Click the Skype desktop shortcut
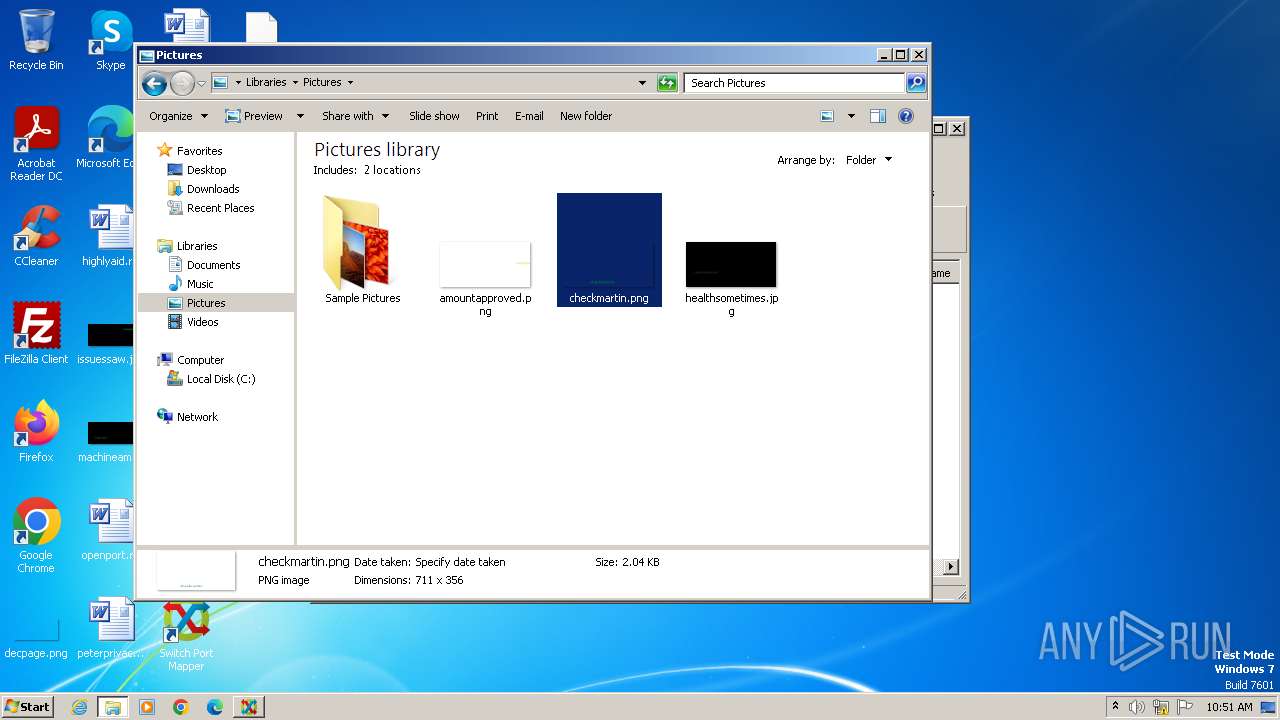1280x720 pixels. [110, 40]
